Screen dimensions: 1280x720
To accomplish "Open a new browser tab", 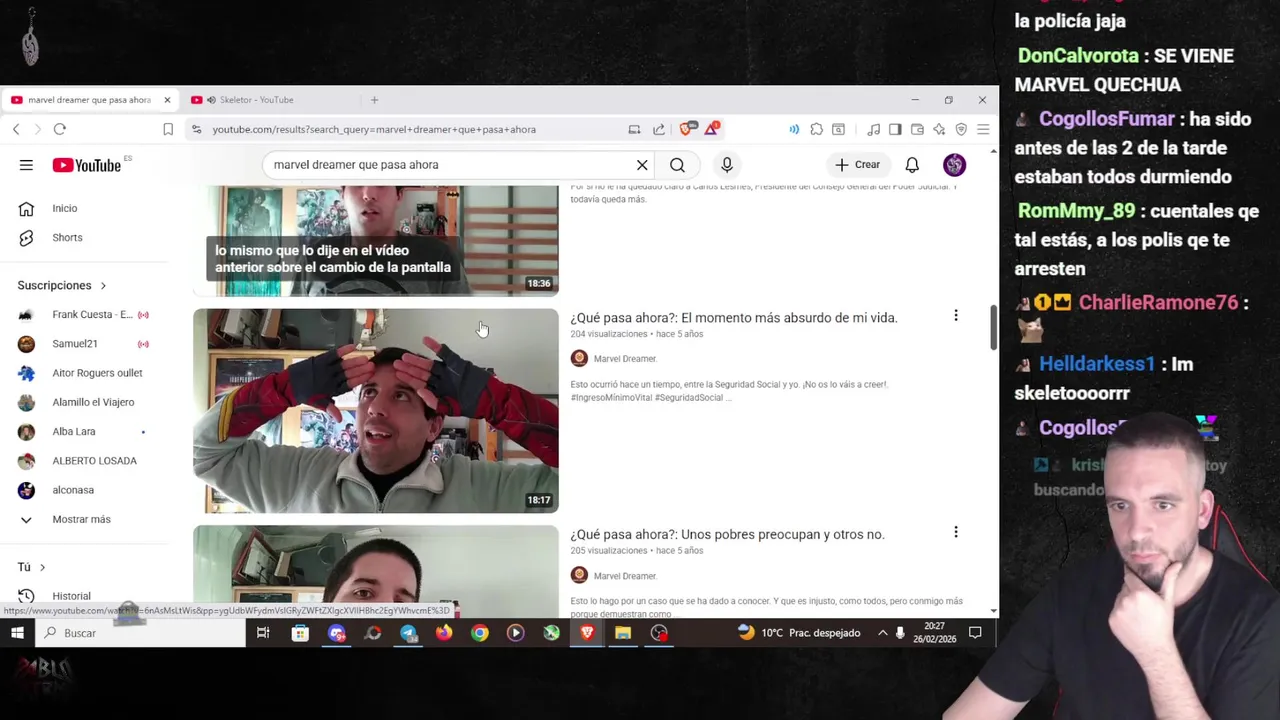I will pos(375,100).
